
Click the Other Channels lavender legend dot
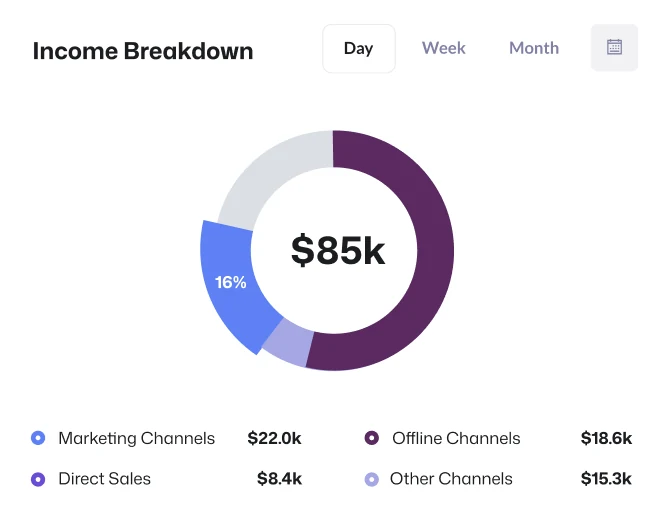[x=371, y=479]
